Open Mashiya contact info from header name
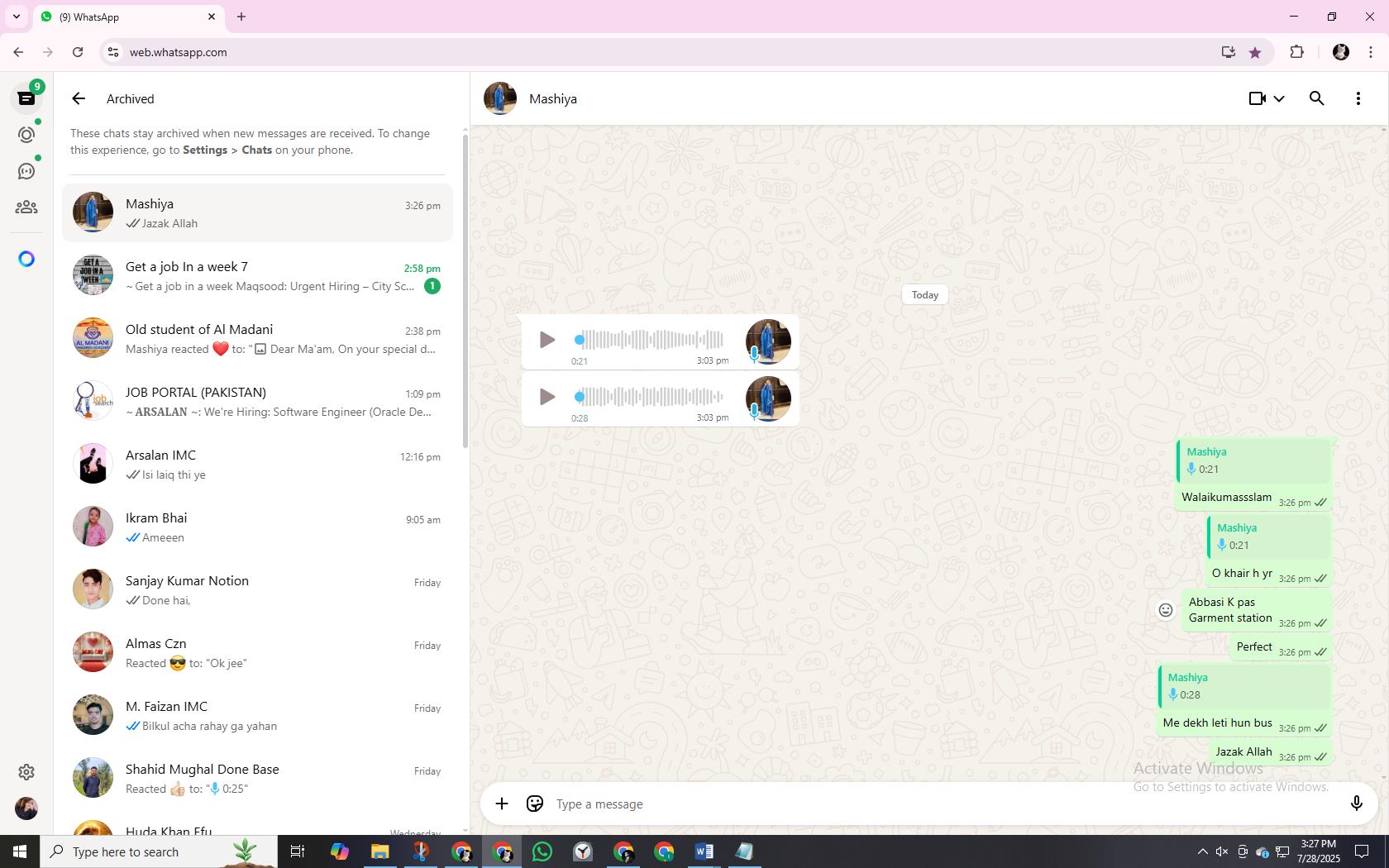This screenshot has width=1389, height=868. pos(553,98)
